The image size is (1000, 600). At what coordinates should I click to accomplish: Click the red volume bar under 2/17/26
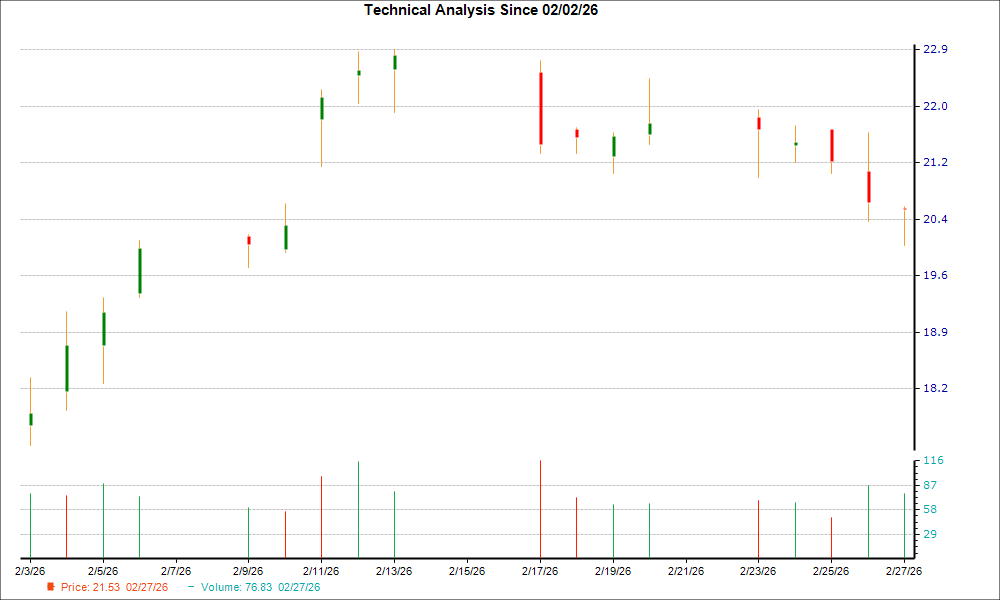click(x=541, y=510)
